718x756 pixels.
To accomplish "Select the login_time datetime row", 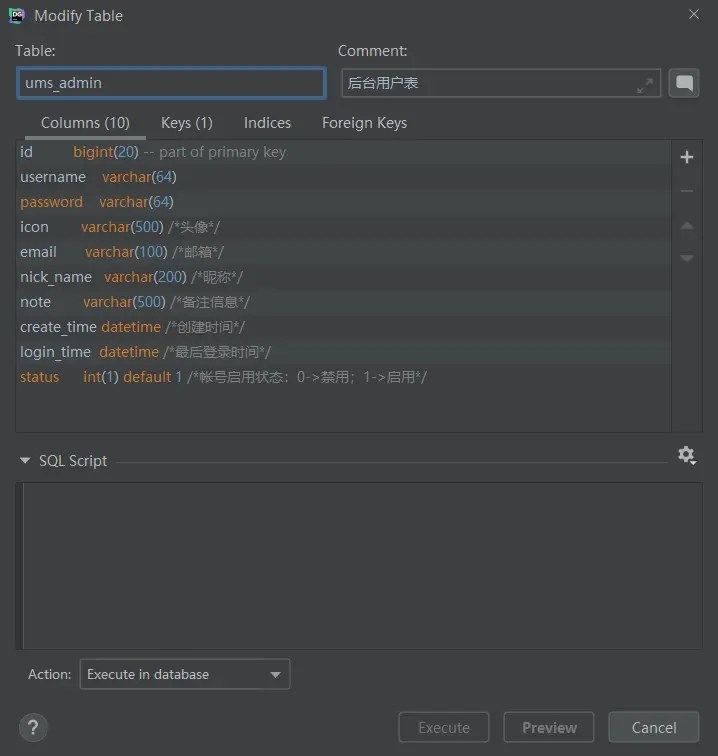I will [343, 352].
